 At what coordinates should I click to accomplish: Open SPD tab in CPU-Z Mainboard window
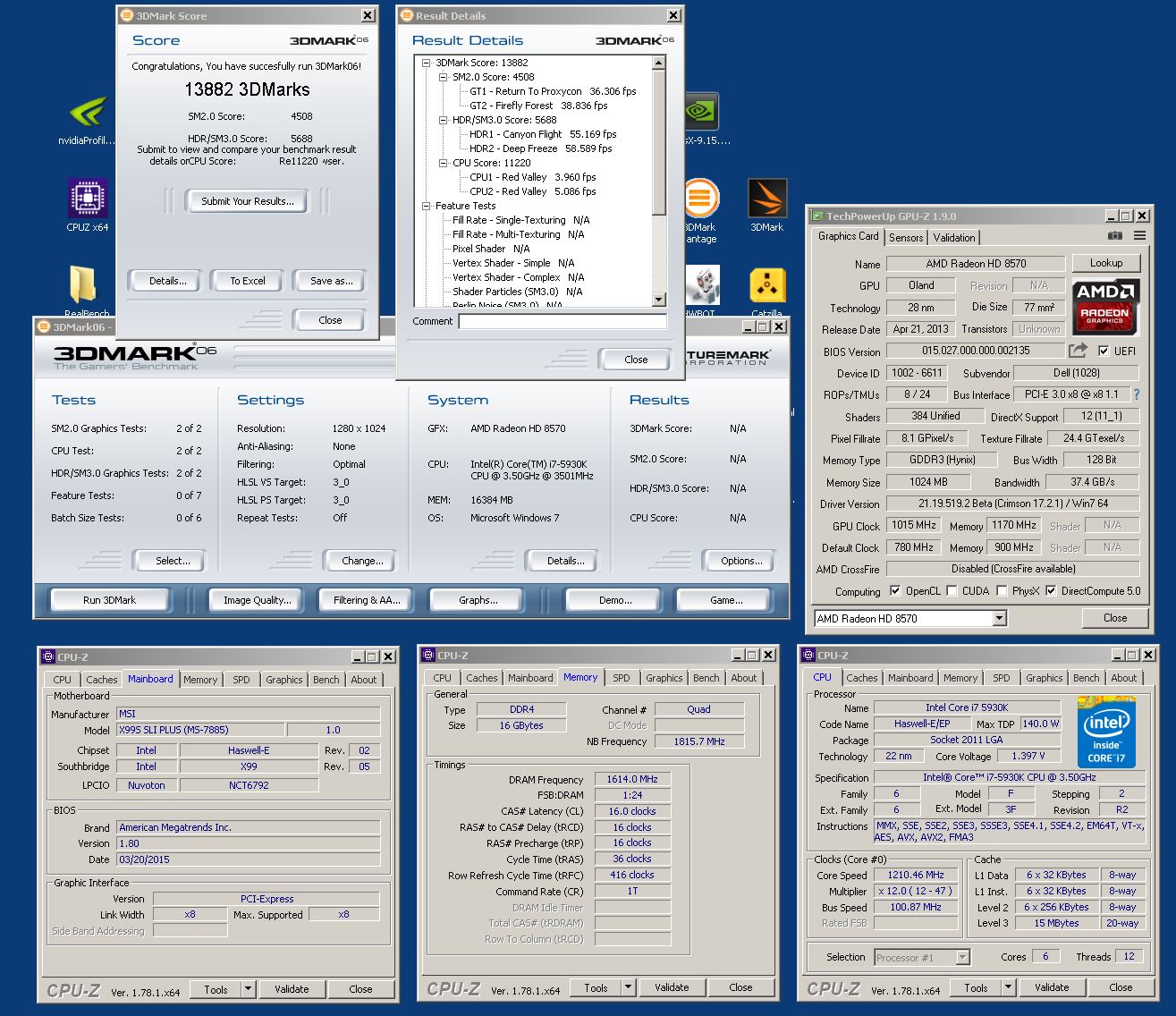click(241, 680)
